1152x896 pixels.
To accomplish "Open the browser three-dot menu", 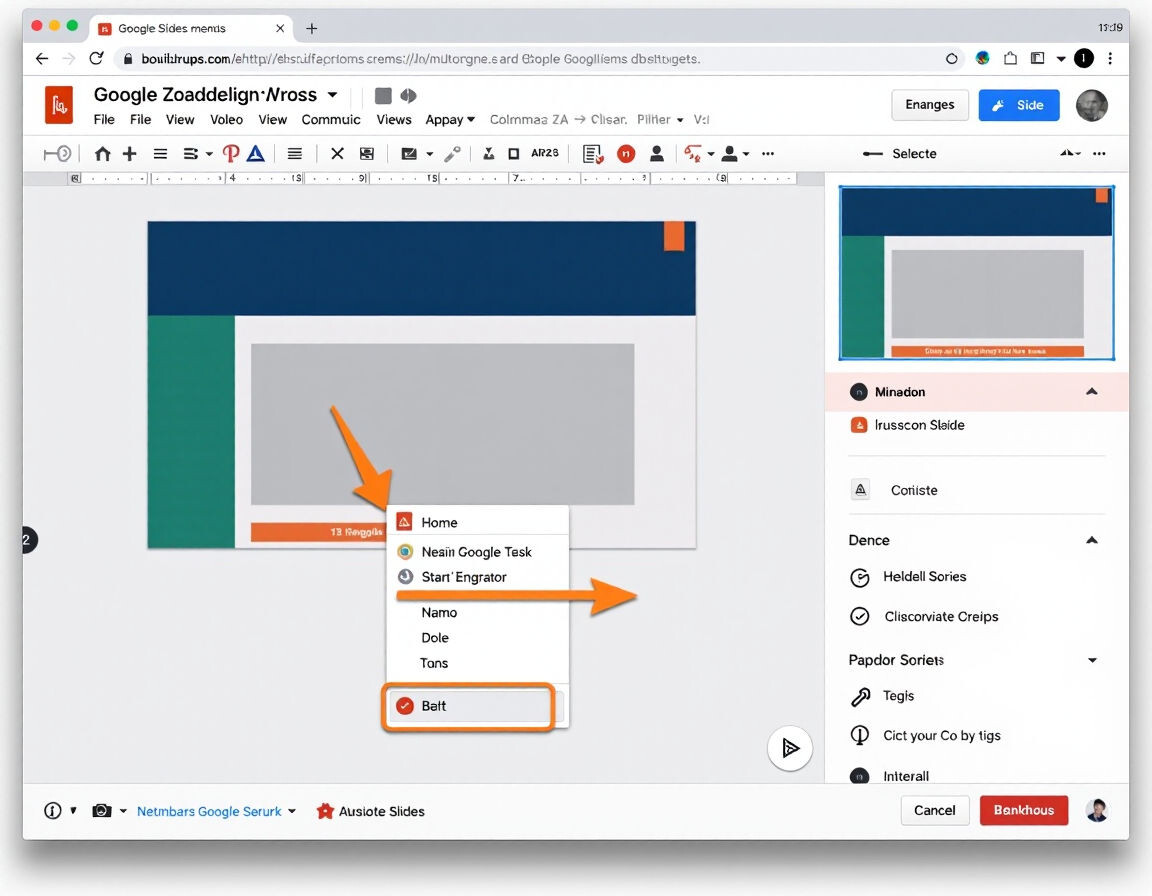I will [x=1110, y=58].
